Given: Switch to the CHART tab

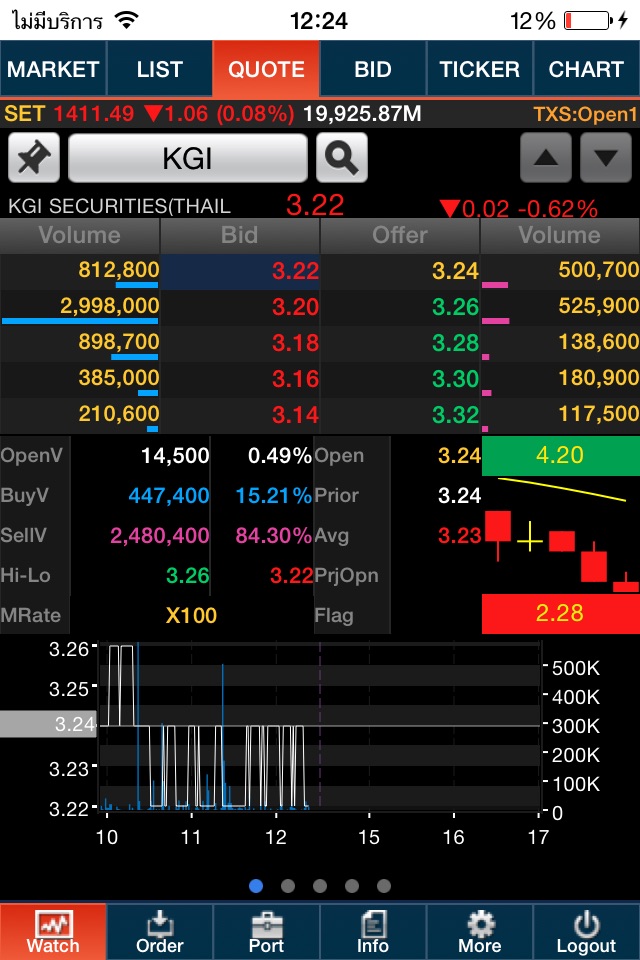Looking at the screenshot, I should [x=586, y=69].
